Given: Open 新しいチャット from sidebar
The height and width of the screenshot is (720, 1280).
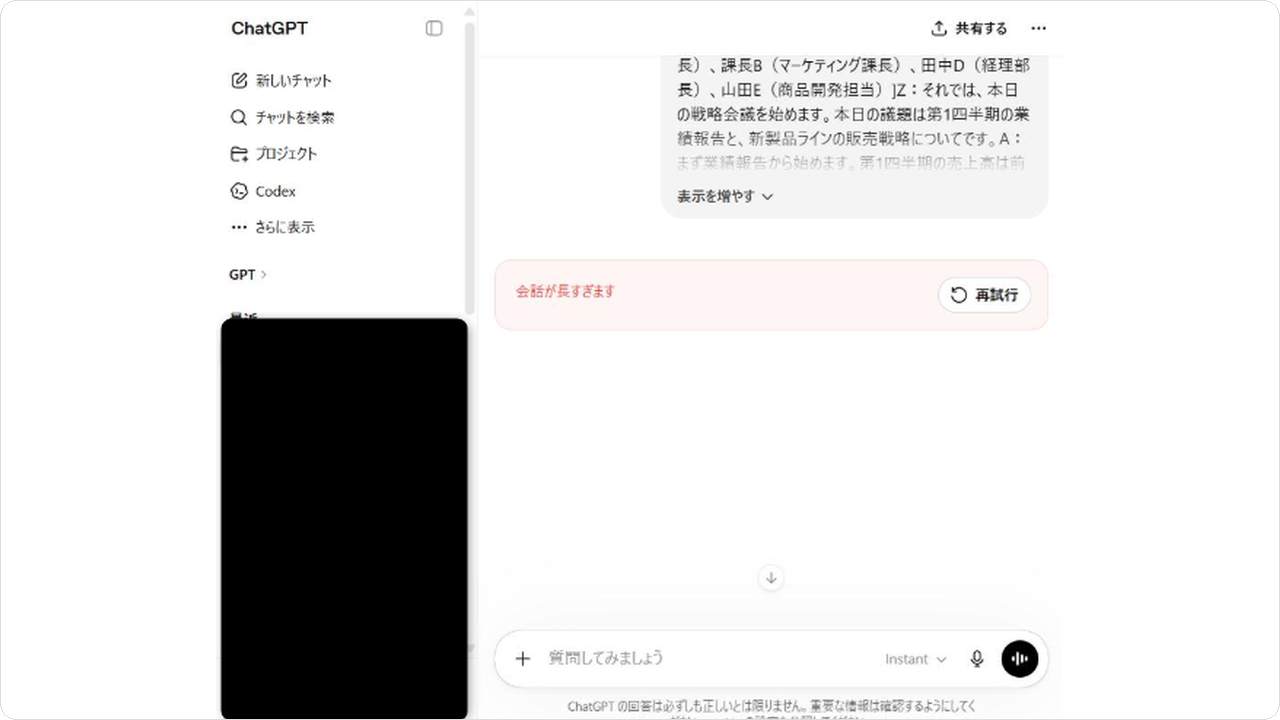Looking at the screenshot, I should tap(293, 80).
